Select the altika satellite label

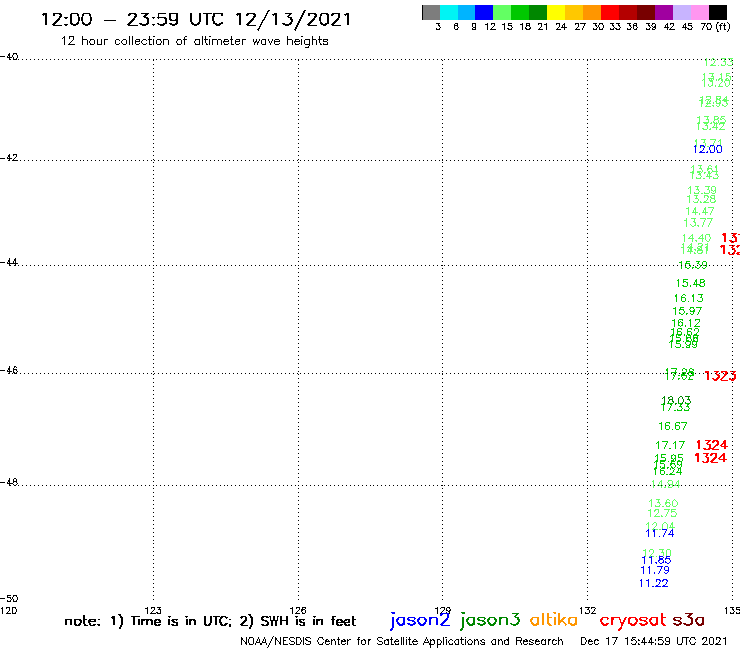pos(553,619)
